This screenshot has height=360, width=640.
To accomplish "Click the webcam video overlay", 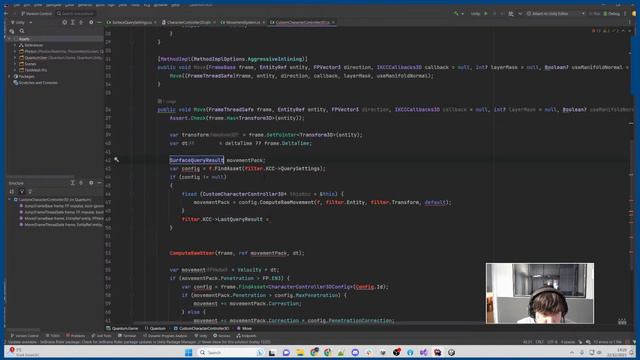I will pos(540,293).
